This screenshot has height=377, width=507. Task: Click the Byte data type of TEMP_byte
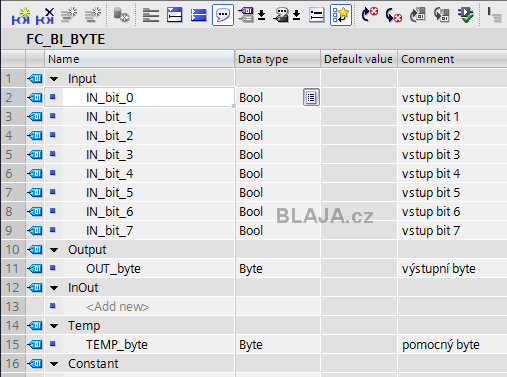251,345
